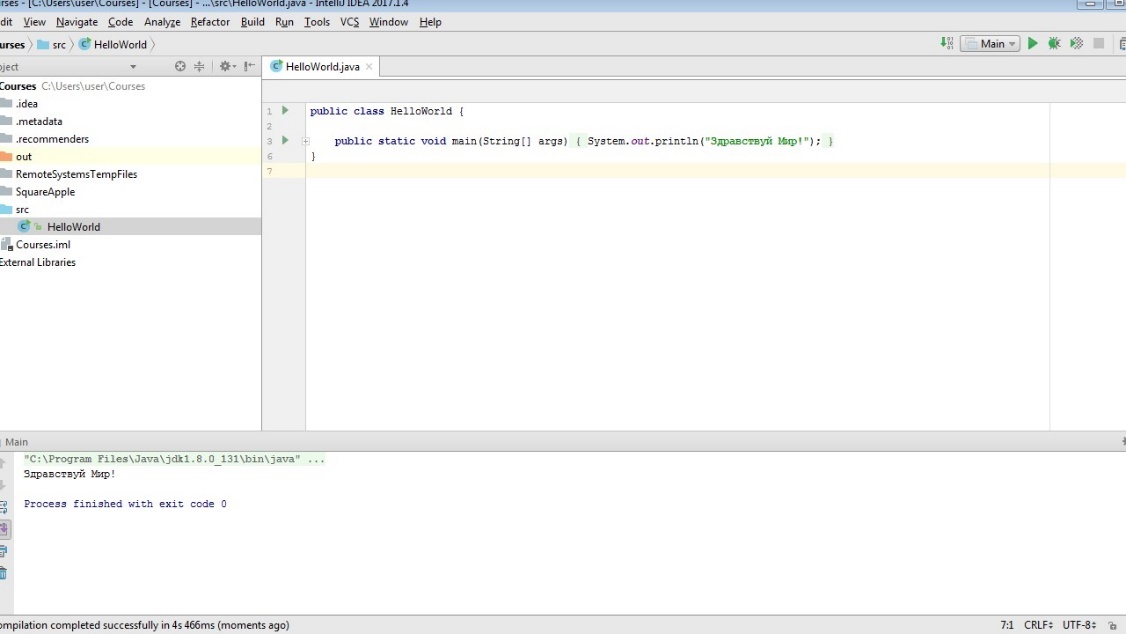Hide the Project tool window panel
The width and height of the screenshot is (1126, 634).
coord(249,67)
